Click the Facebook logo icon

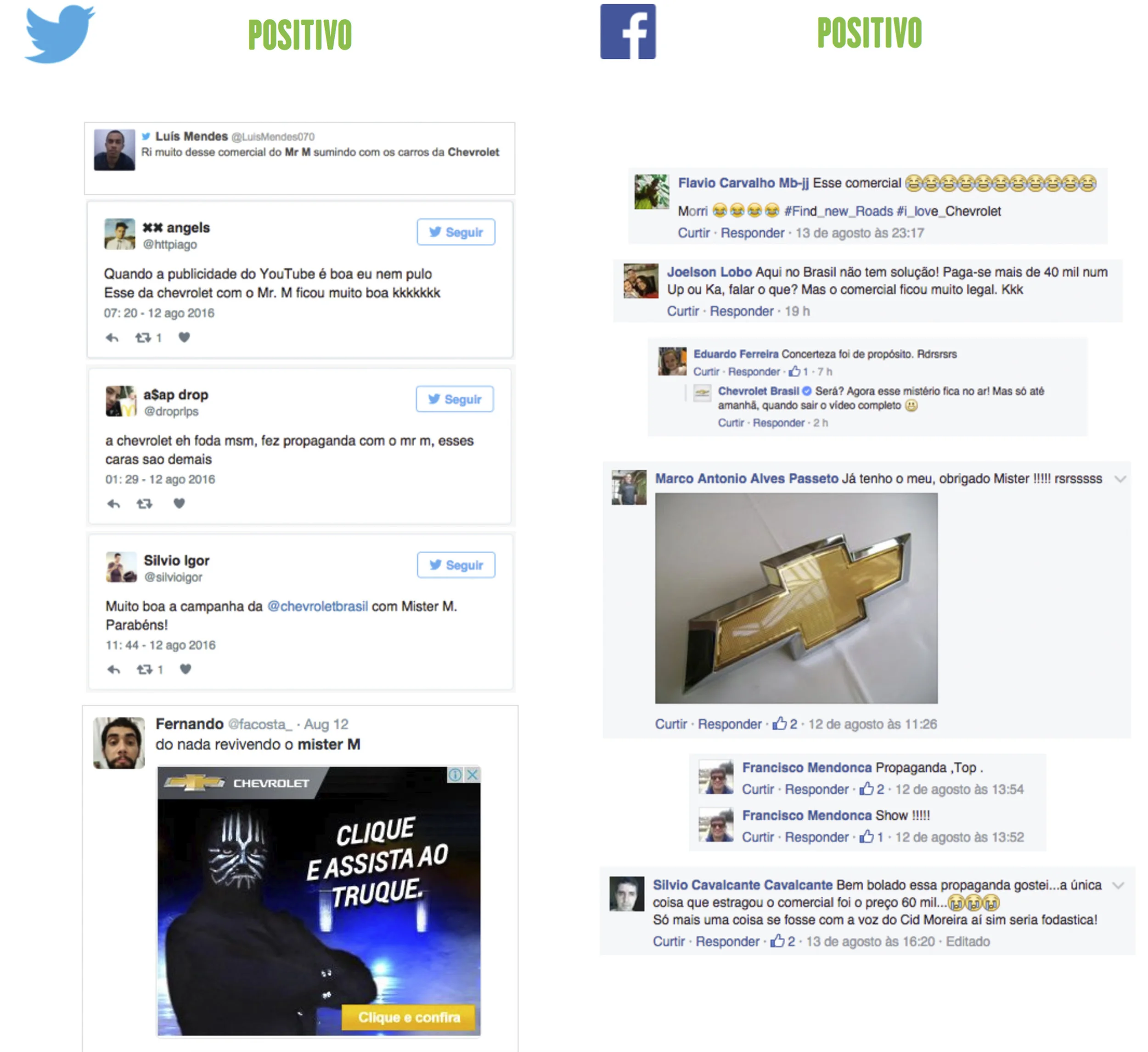click(x=628, y=32)
